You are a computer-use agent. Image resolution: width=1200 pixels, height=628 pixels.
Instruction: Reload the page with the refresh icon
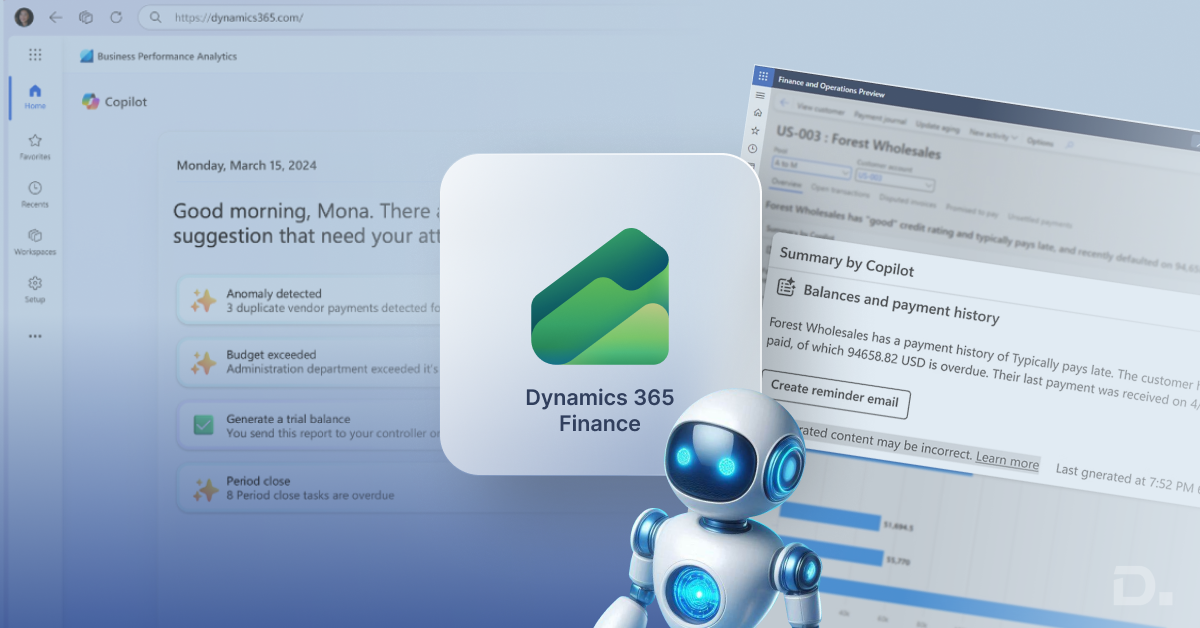click(x=116, y=17)
